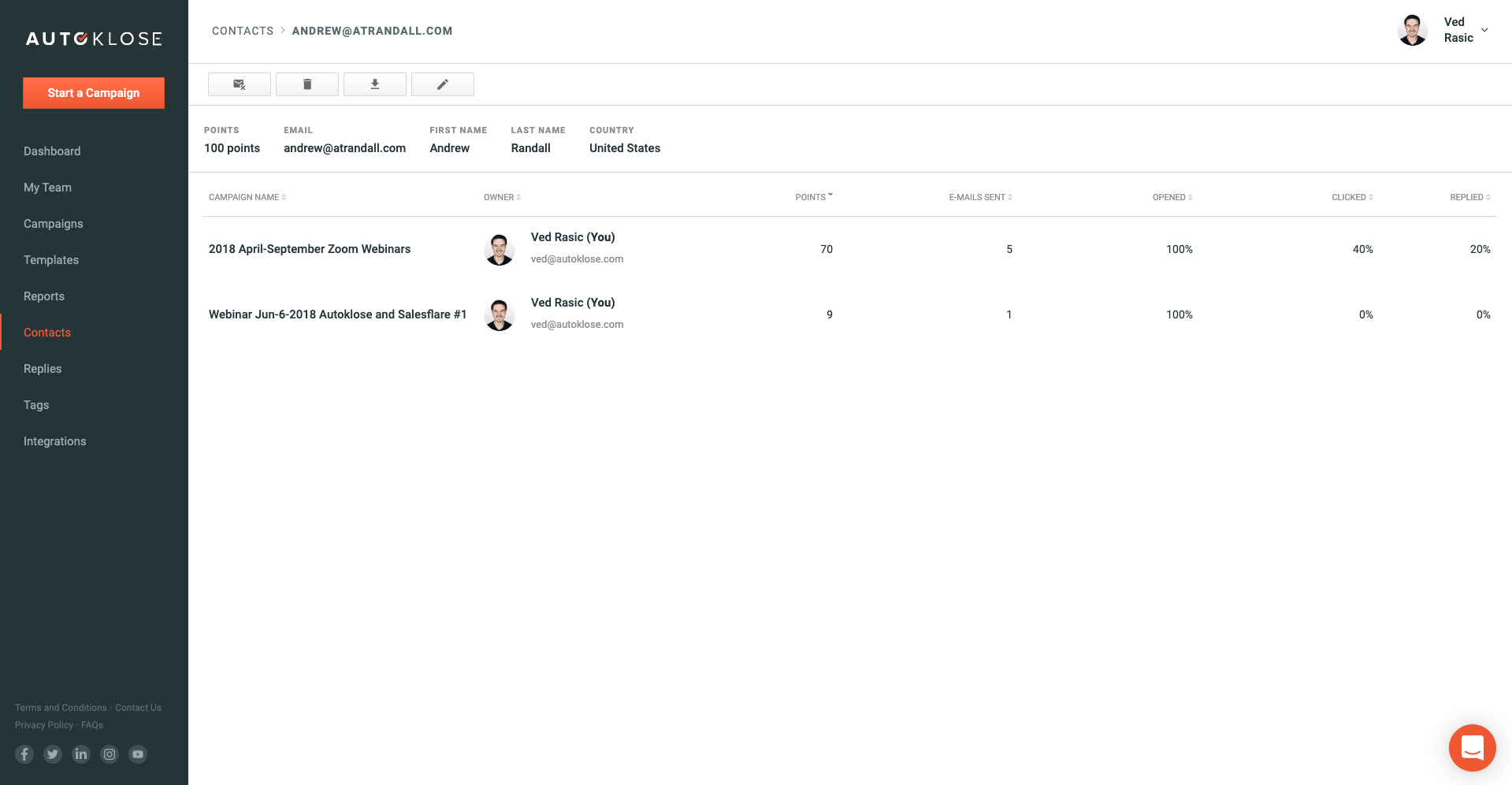Open the FAQs link
Screen dimensions: 1512x785
92,725
